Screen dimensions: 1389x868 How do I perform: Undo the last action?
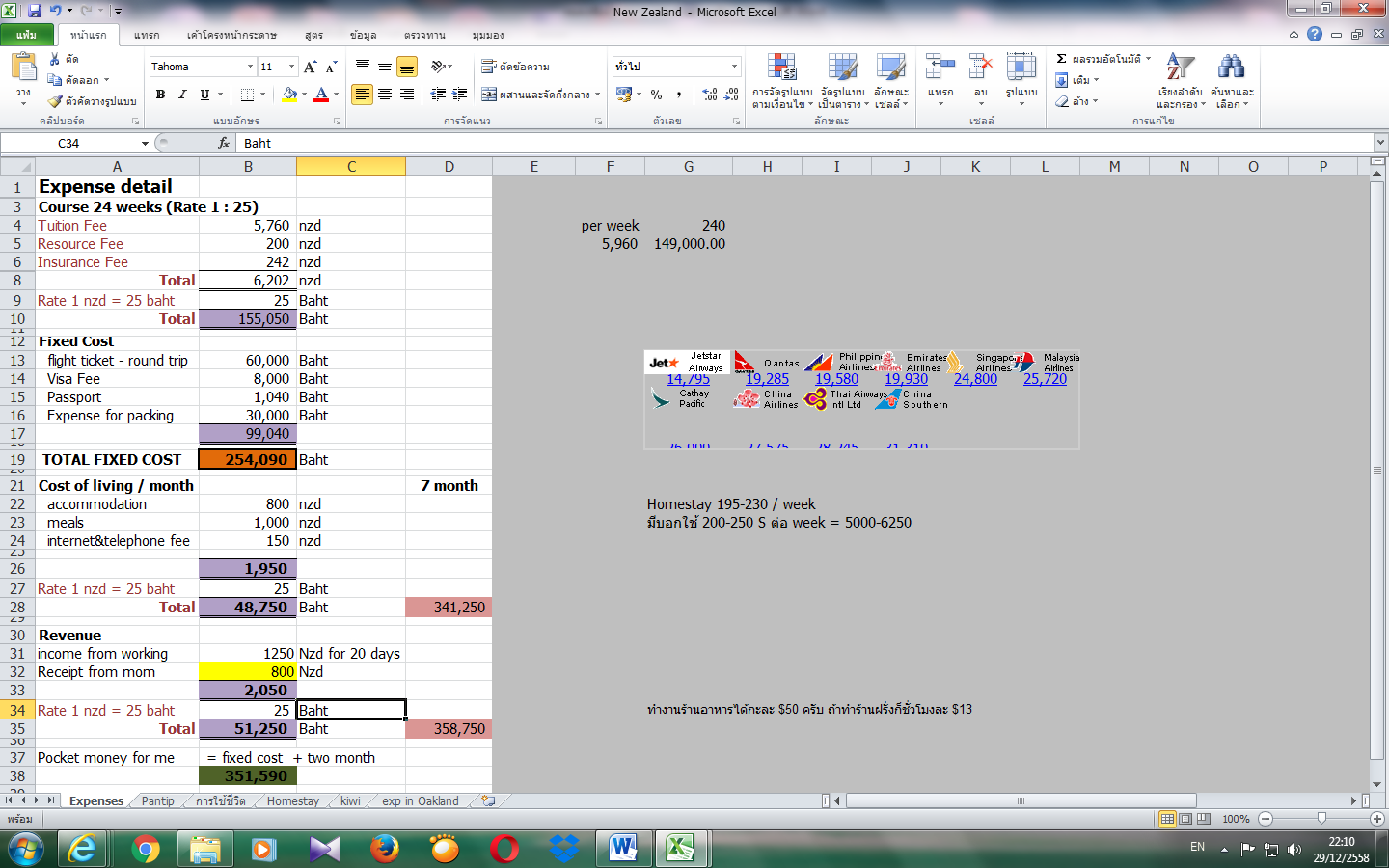pos(56,11)
